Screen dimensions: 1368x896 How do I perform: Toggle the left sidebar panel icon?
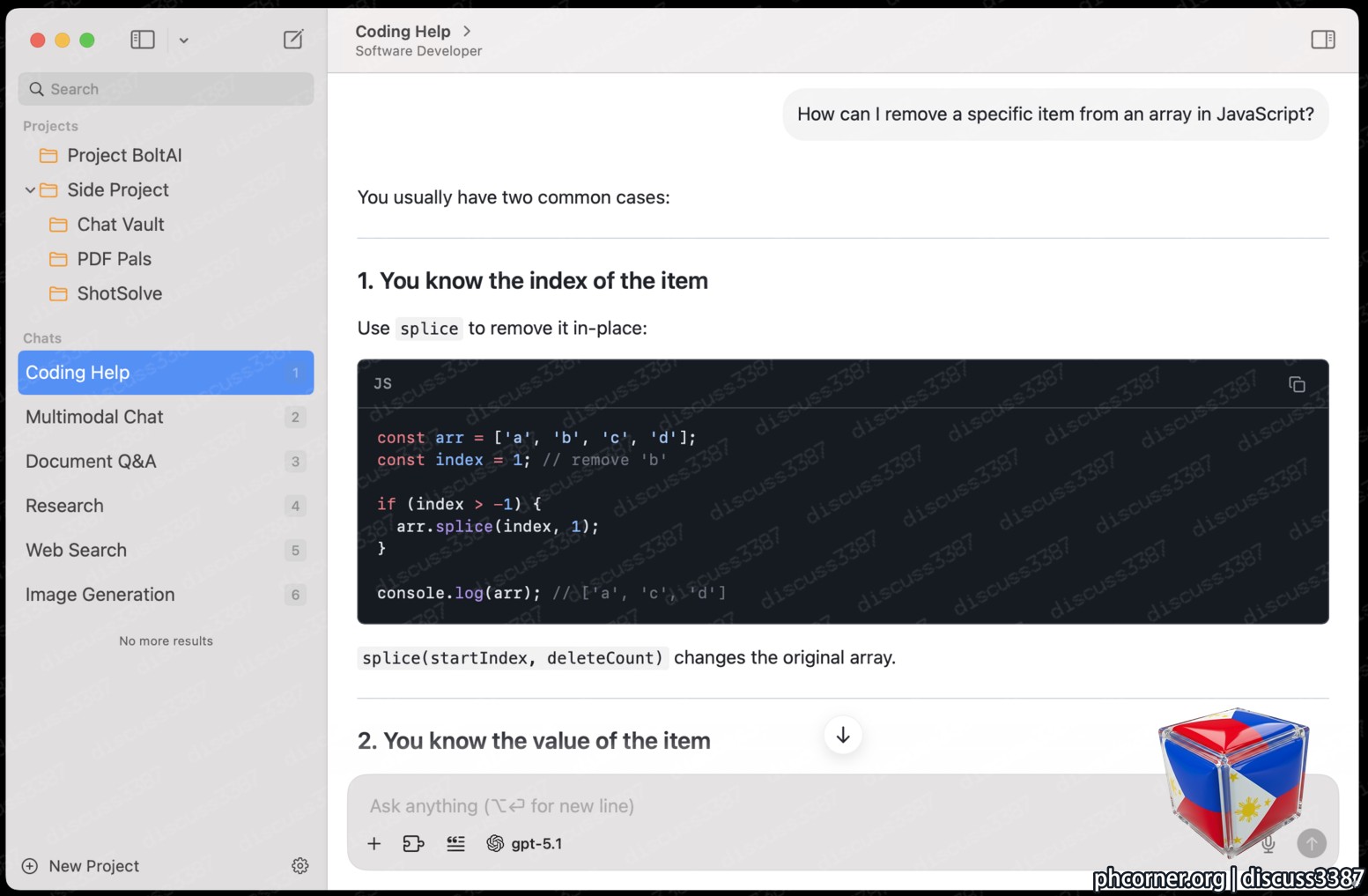pos(143,40)
